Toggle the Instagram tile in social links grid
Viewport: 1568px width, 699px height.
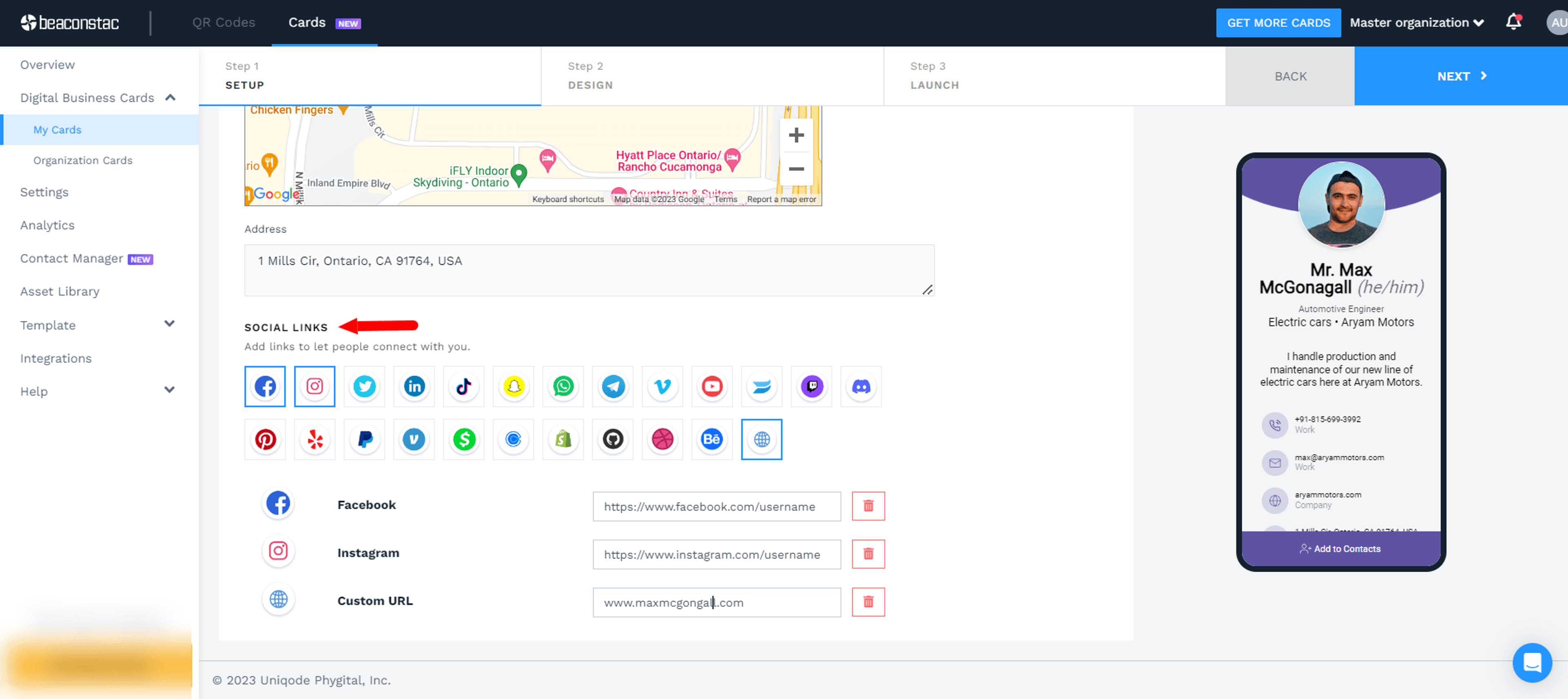click(x=315, y=386)
